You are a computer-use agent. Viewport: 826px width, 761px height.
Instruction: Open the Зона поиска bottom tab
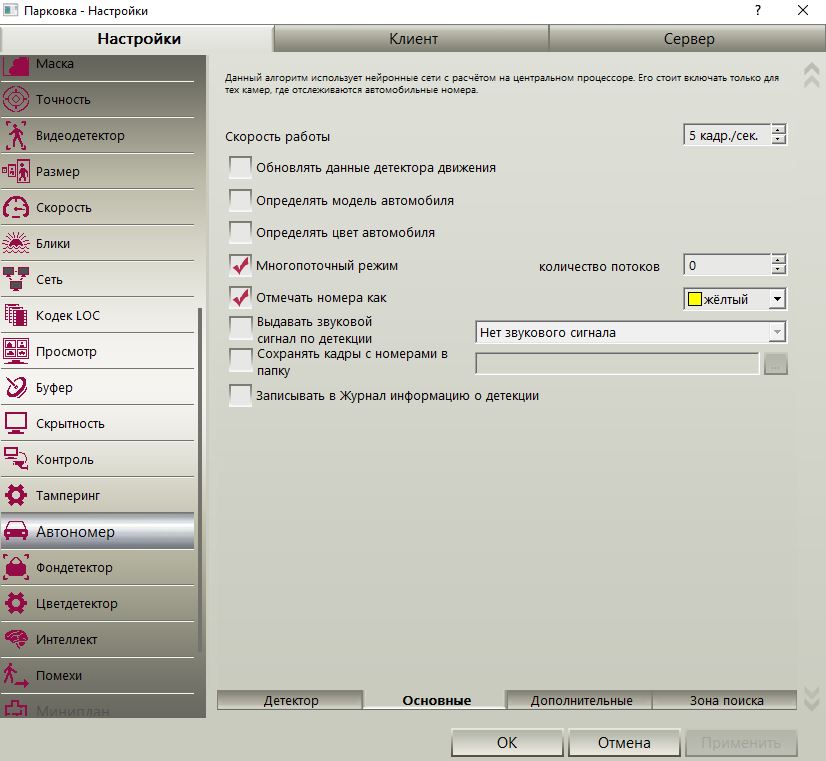(x=726, y=700)
